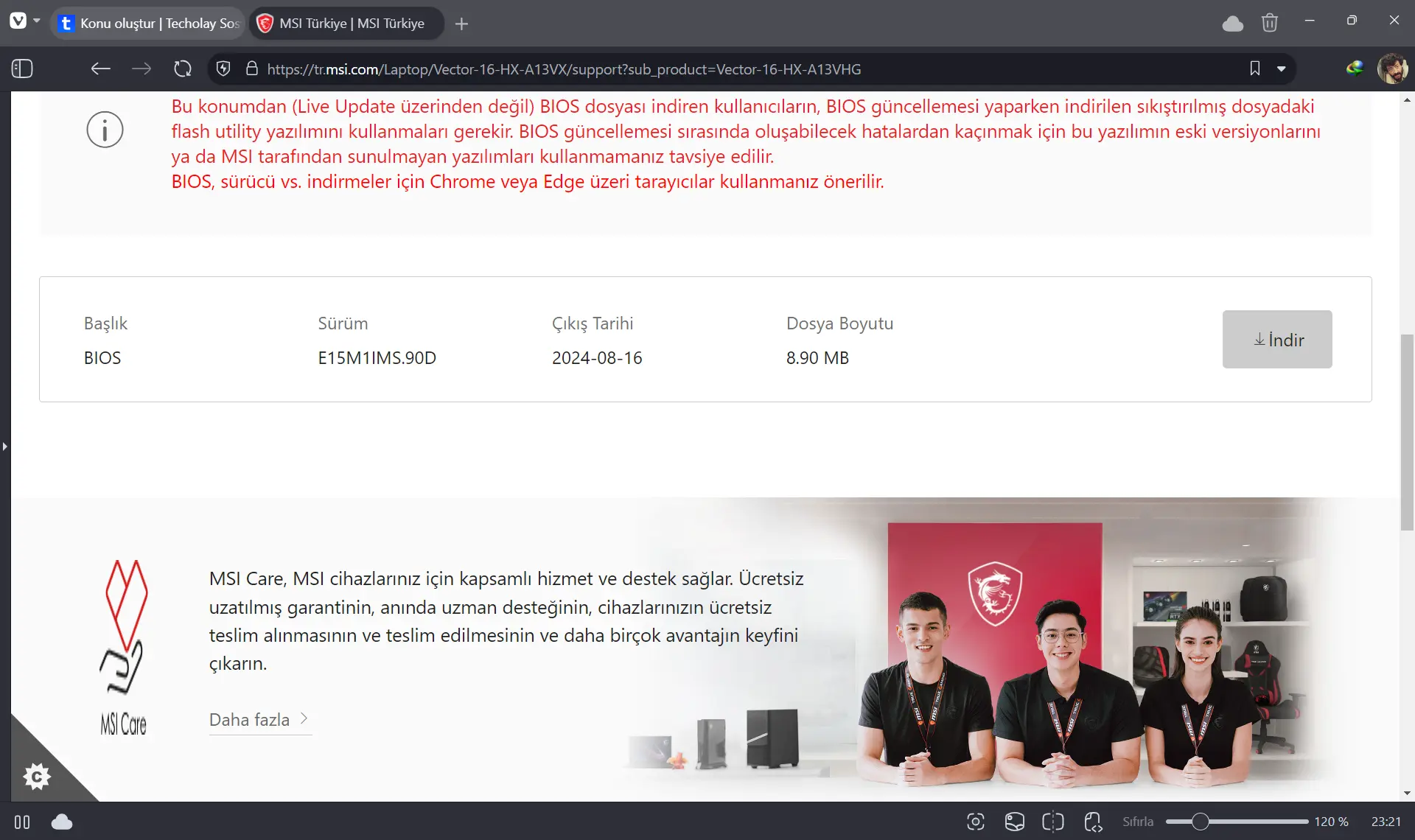View site info via padlock icon
Image resolution: width=1415 pixels, height=840 pixels.
tap(251, 69)
